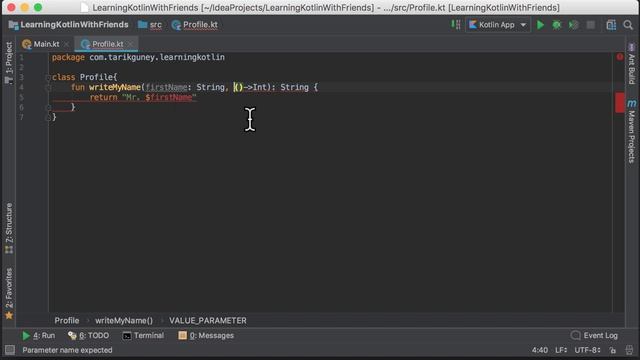Open LearningKotlinWithFriends project breadcrumb
The image size is (640, 360).
[x=69, y=25]
